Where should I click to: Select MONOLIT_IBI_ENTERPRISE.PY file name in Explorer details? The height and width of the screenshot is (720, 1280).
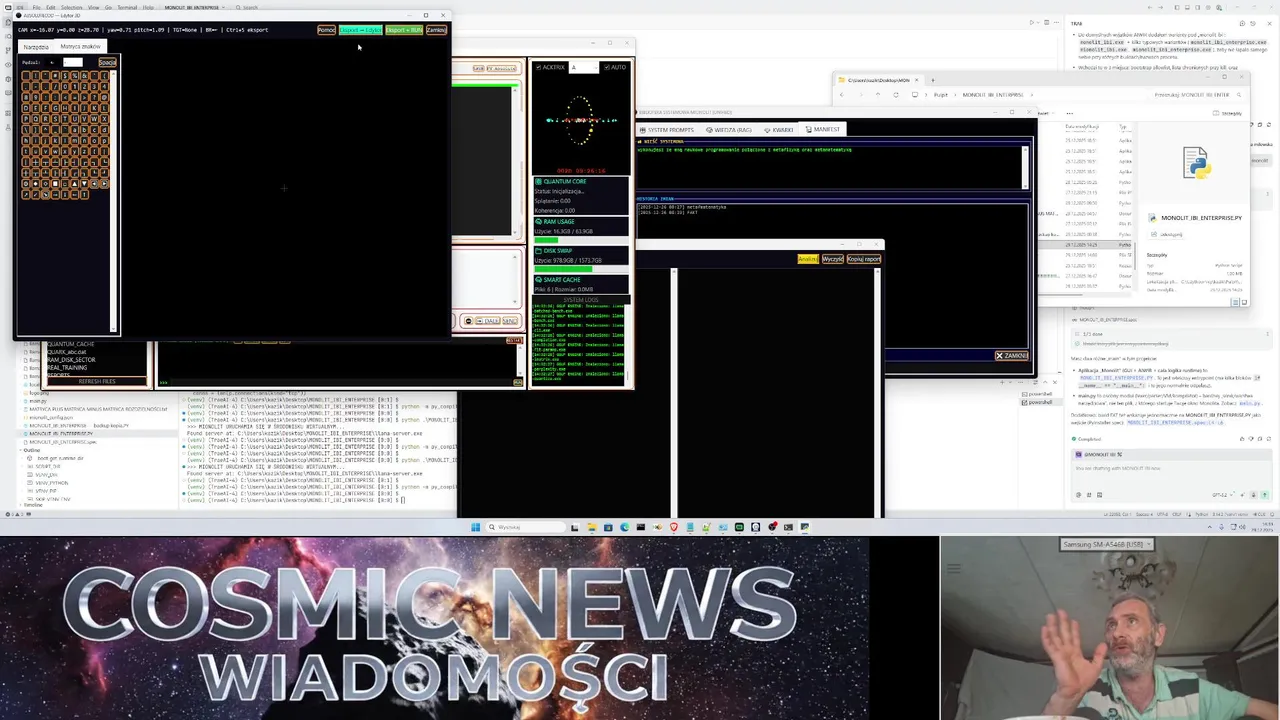click(1202, 218)
